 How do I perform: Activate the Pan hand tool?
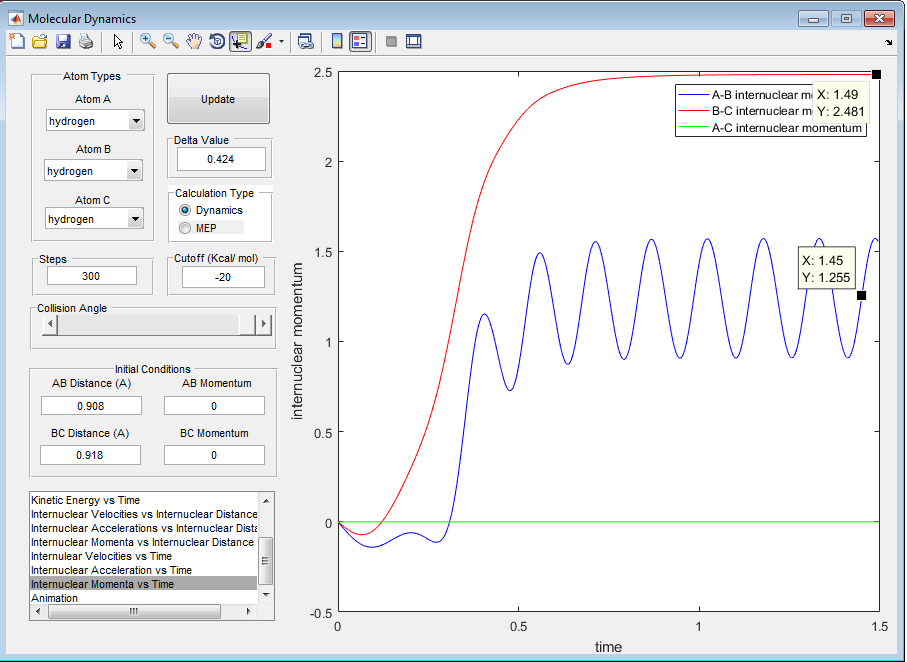[x=194, y=42]
